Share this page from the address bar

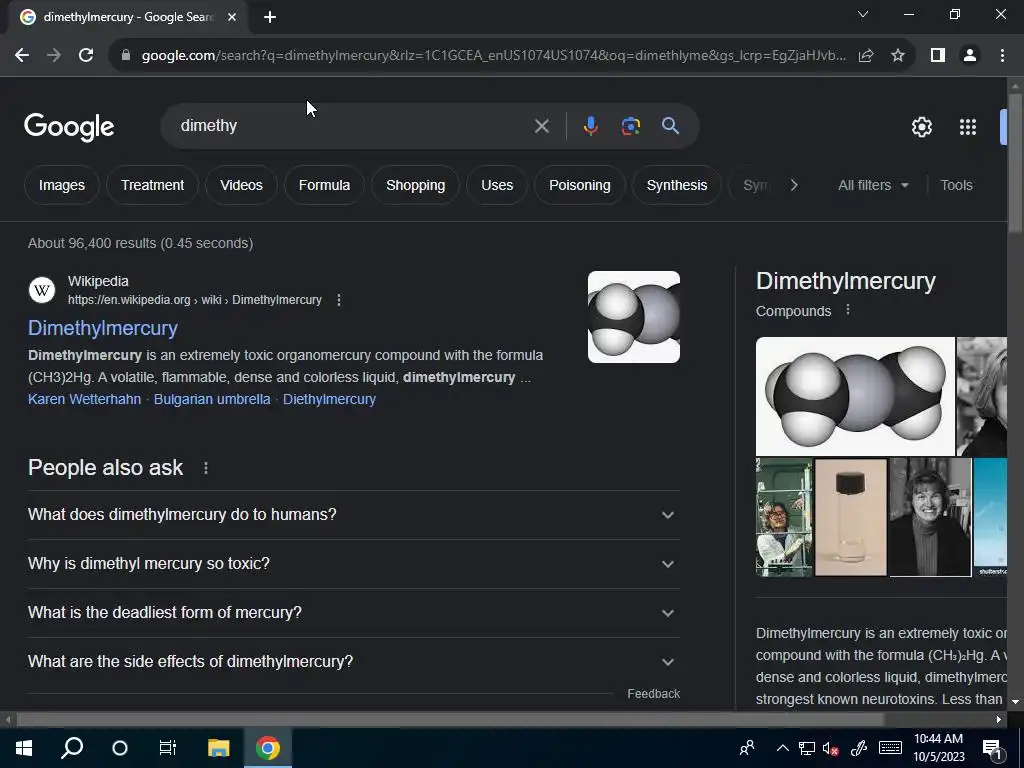pos(866,56)
